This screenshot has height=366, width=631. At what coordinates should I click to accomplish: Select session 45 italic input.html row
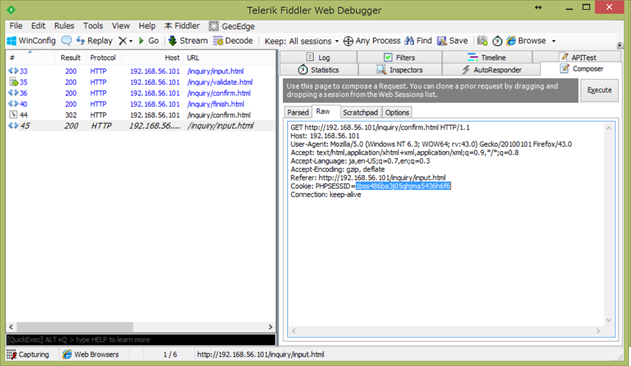(141, 126)
